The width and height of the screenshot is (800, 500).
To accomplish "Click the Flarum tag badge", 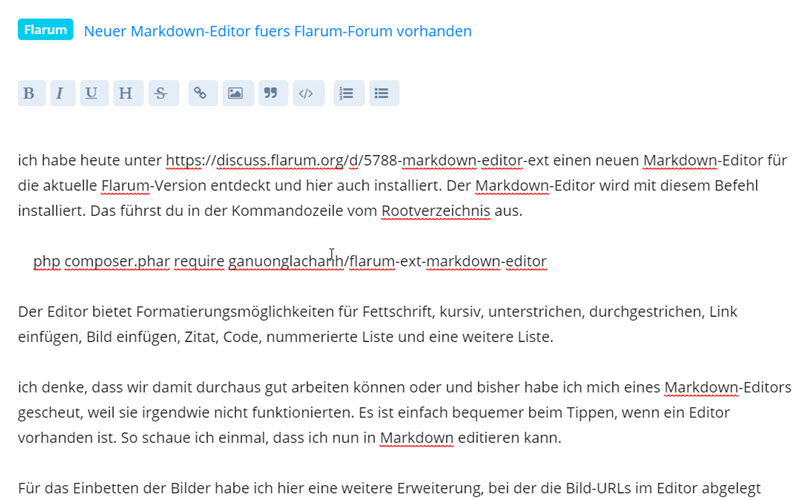I will (x=45, y=30).
